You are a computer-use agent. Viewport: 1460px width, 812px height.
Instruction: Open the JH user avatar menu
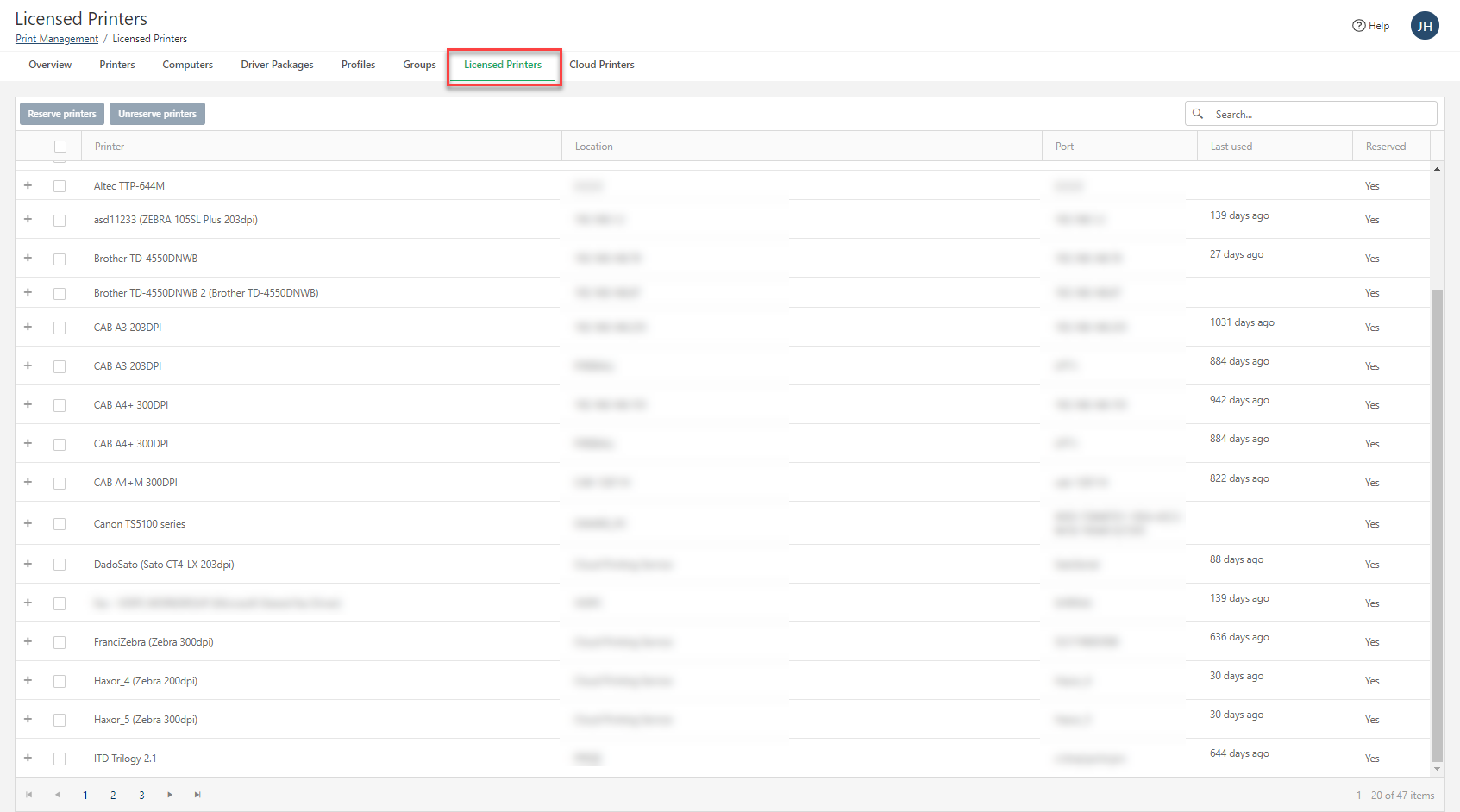click(x=1425, y=26)
